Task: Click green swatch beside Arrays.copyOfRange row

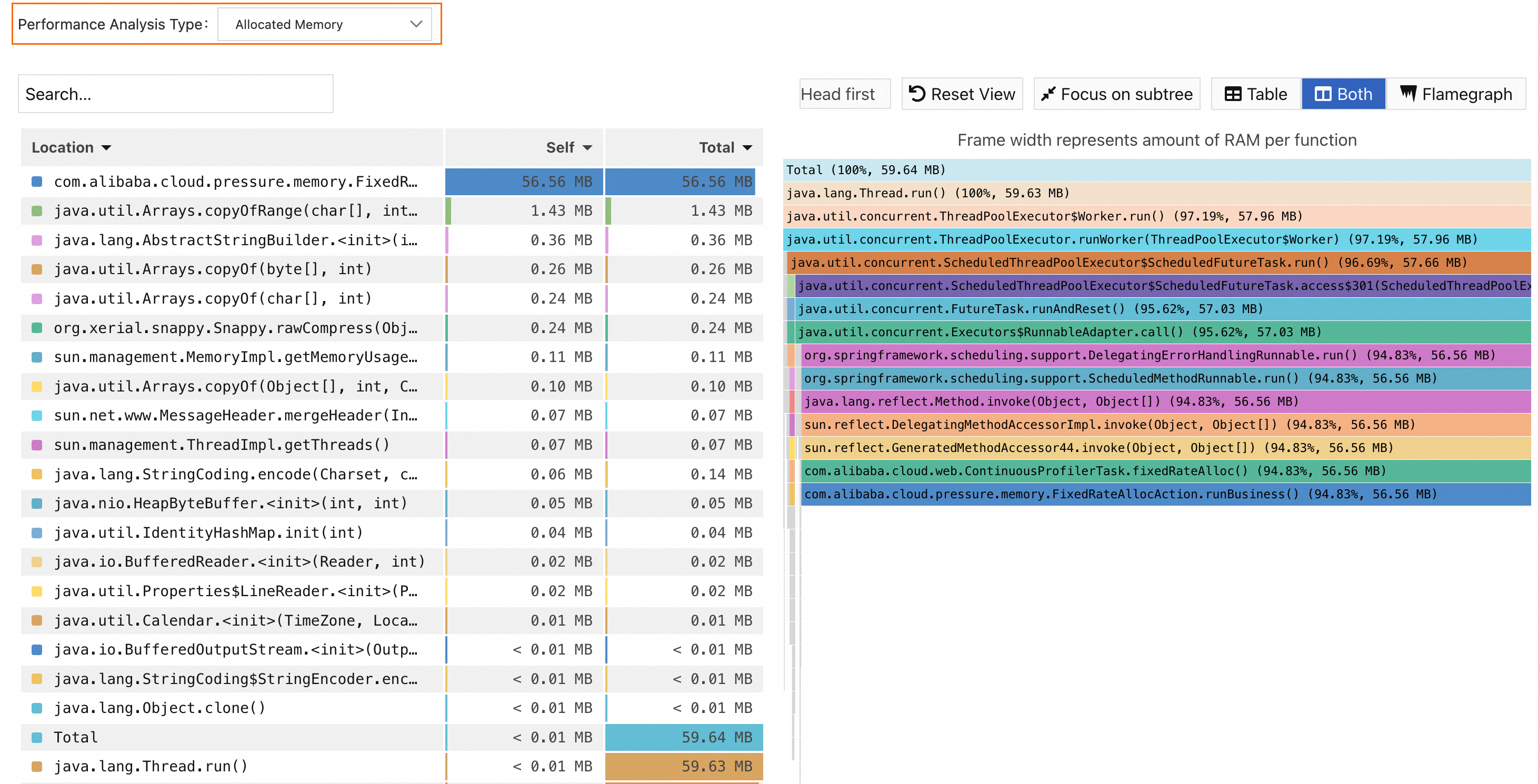Action: click(x=37, y=210)
